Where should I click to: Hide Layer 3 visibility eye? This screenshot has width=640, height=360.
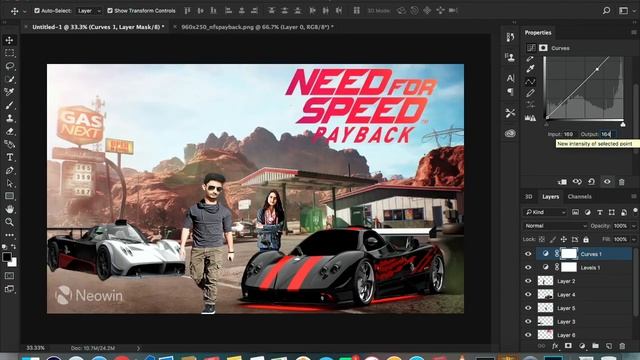(528, 322)
